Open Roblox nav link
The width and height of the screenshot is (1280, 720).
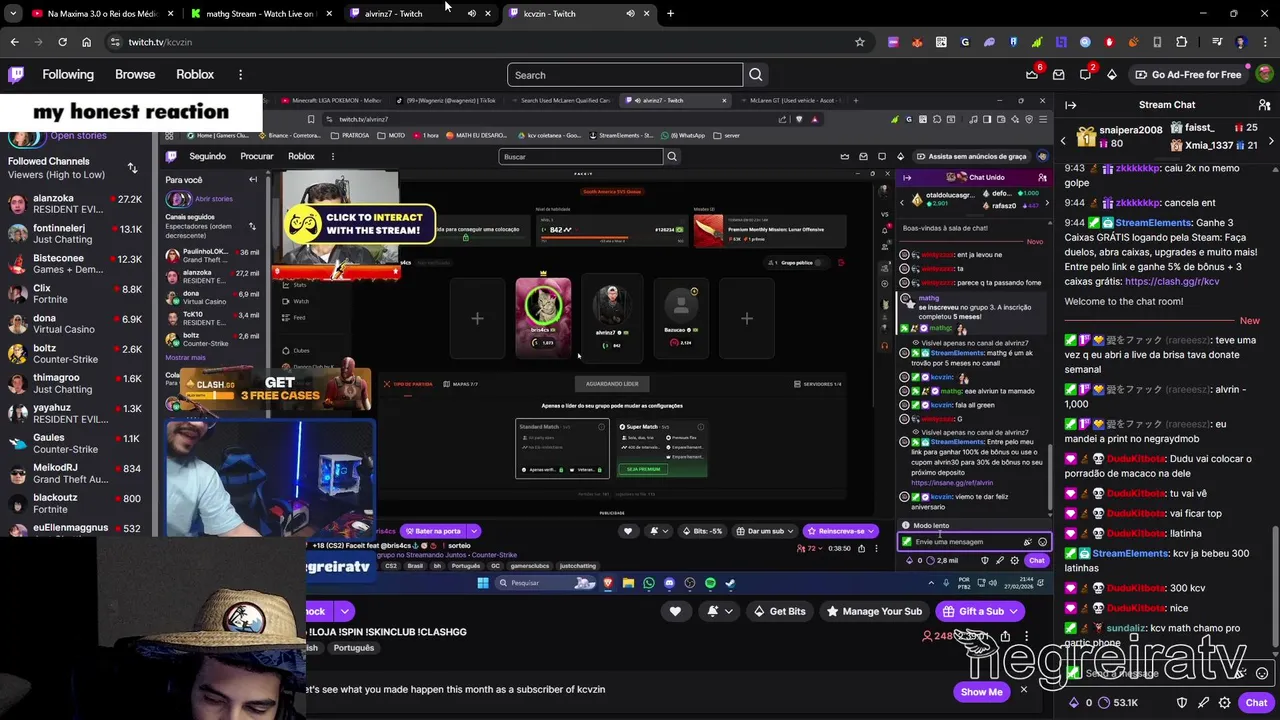pyautogui.click(x=195, y=75)
